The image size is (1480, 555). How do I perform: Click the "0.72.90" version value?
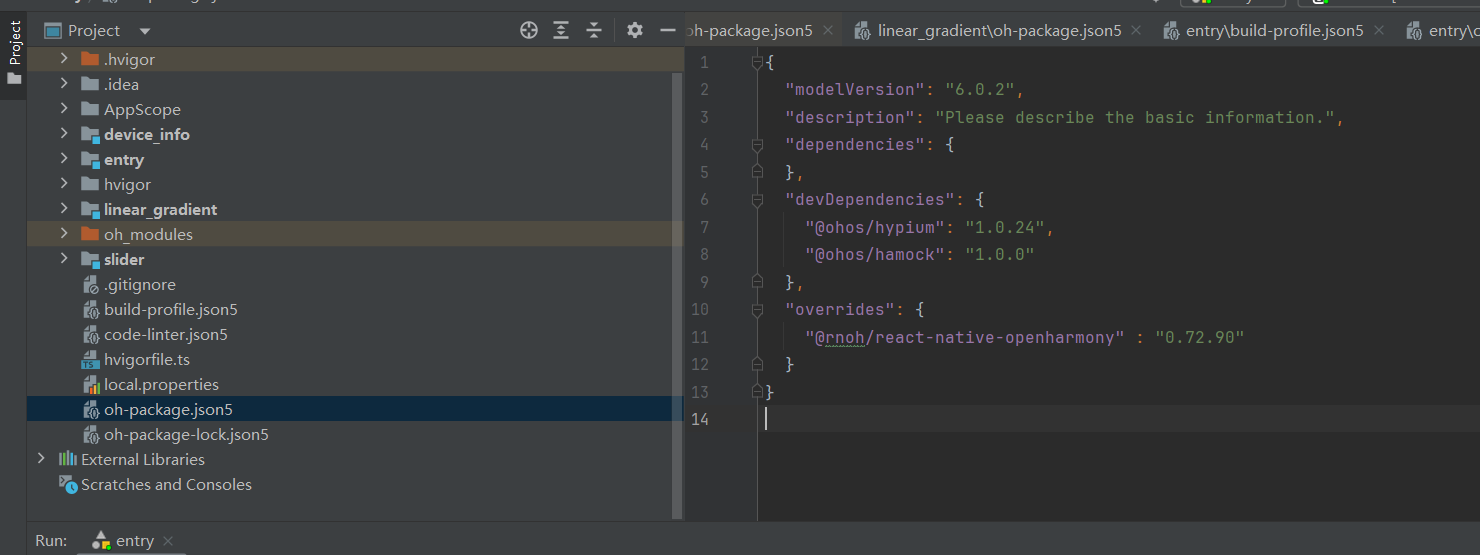[1199, 337]
